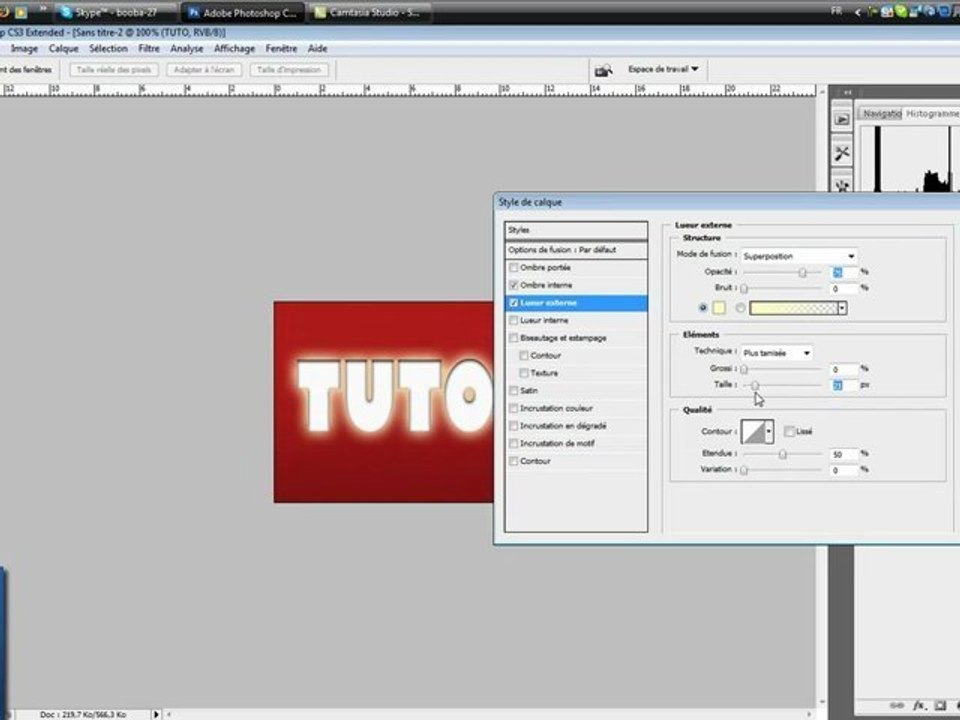
Task: Click Taille réelle des pixels button
Action: click(114, 70)
